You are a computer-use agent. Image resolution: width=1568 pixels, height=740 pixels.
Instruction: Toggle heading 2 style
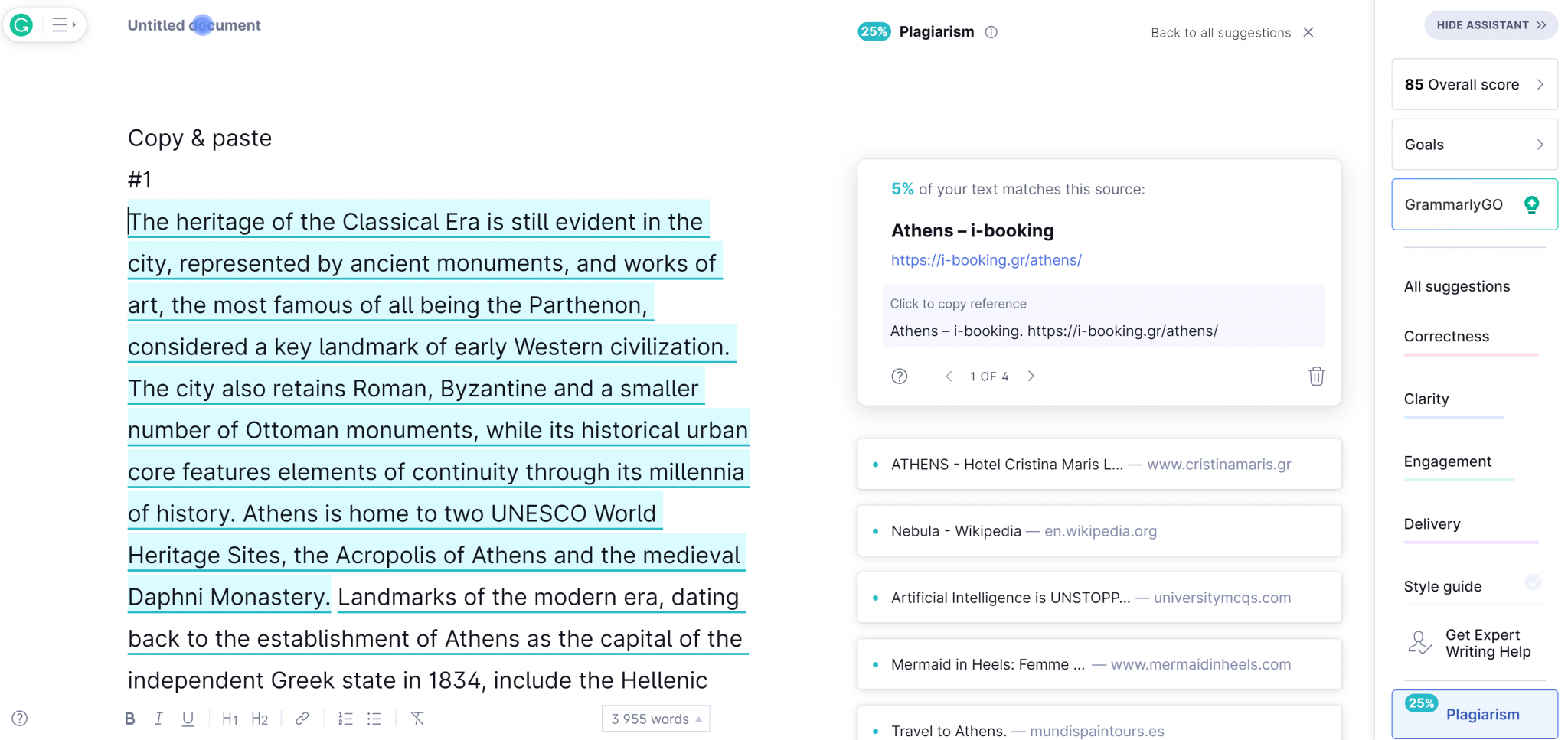tap(260, 719)
